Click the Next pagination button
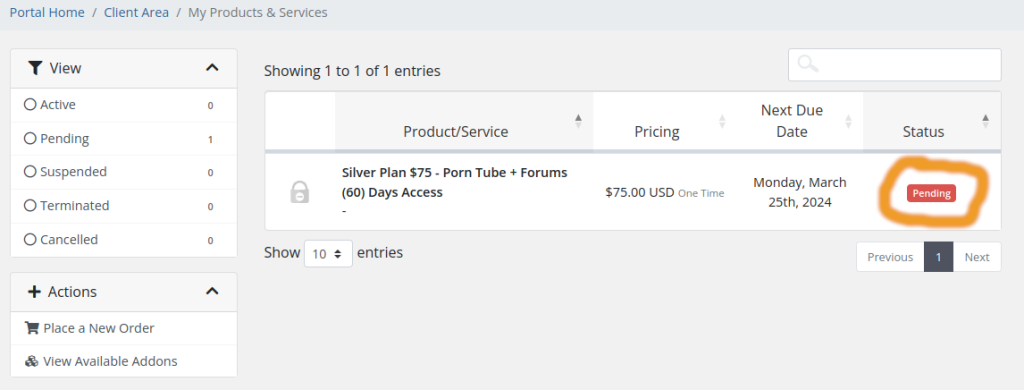1024x390 pixels. pyautogui.click(x=977, y=257)
